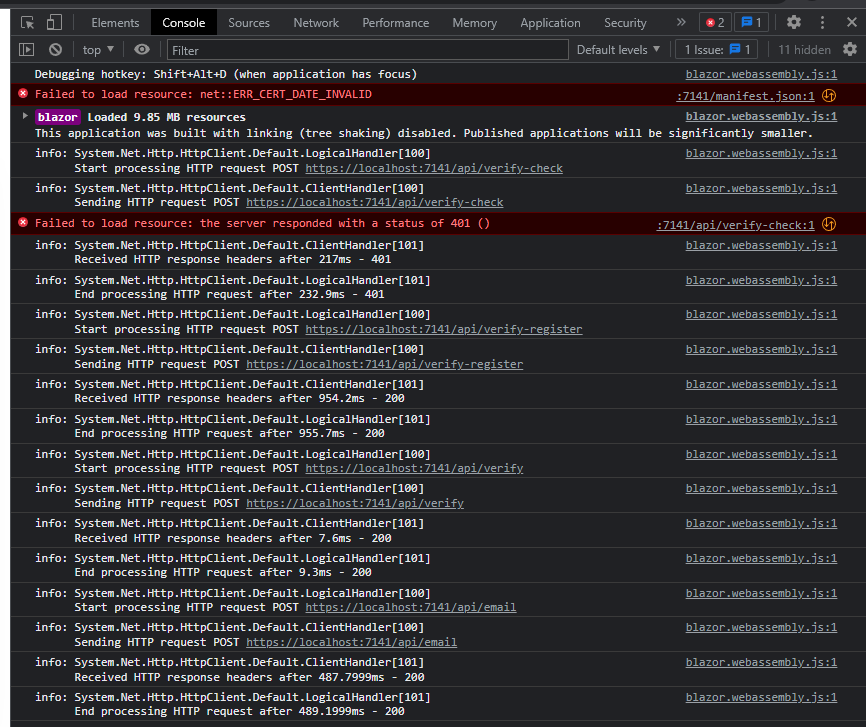Viewport: 866px width, 727px height.
Task: Follow the Sending request api/email URL
Action: (x=351, y=642)
